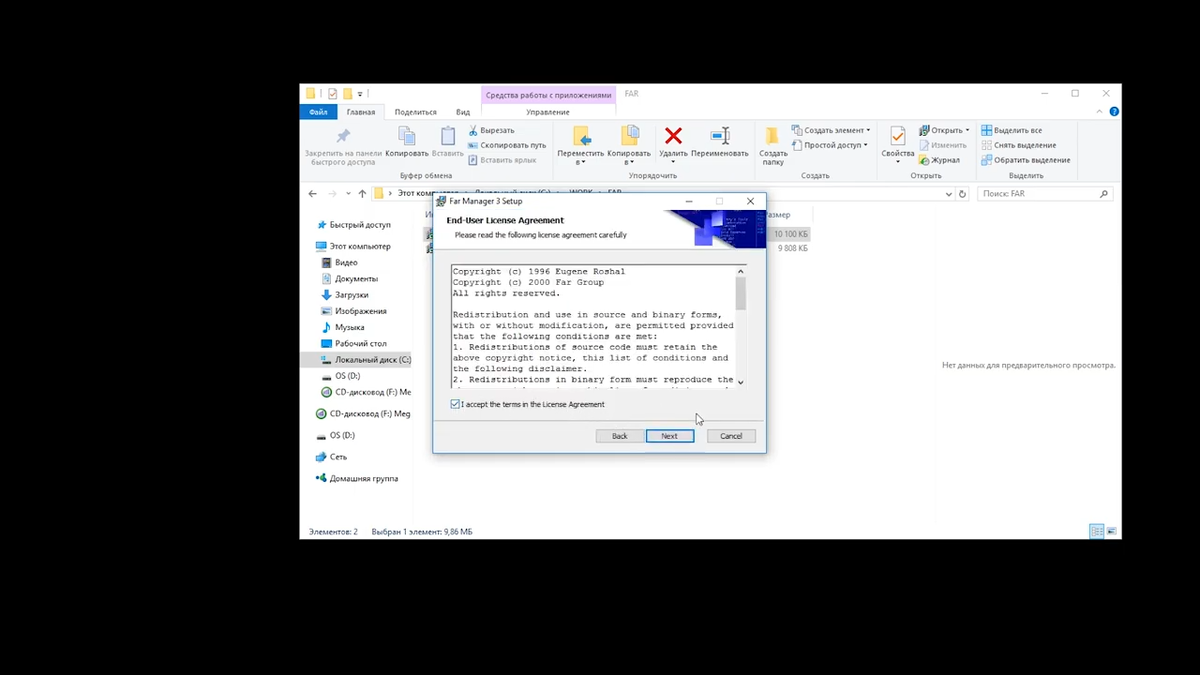This screenshot has height=675, width=1200.
Task: Open Рабочий стол in navigation pane
Action: tap(353, 343)
